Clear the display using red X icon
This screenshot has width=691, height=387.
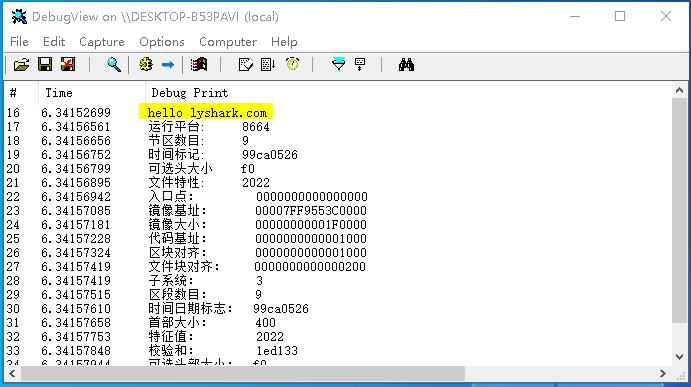pos(68,65)
